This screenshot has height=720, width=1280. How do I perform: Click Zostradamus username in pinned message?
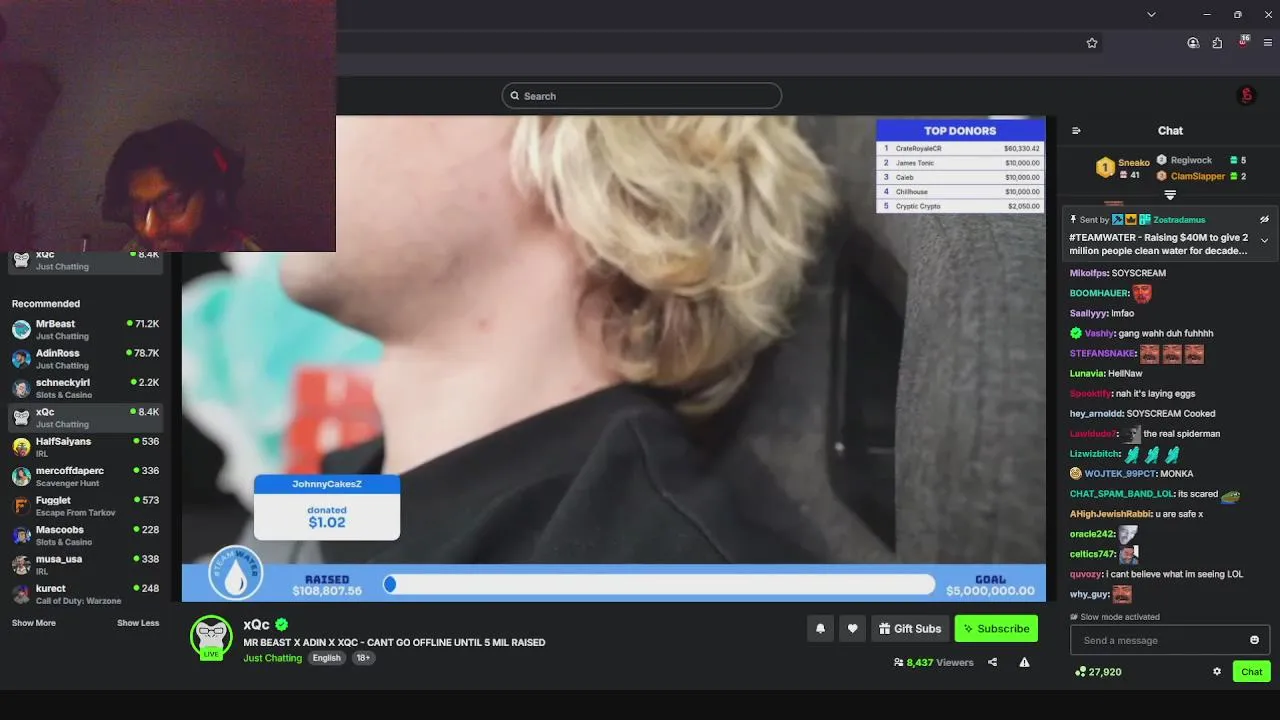(1179, 219)
